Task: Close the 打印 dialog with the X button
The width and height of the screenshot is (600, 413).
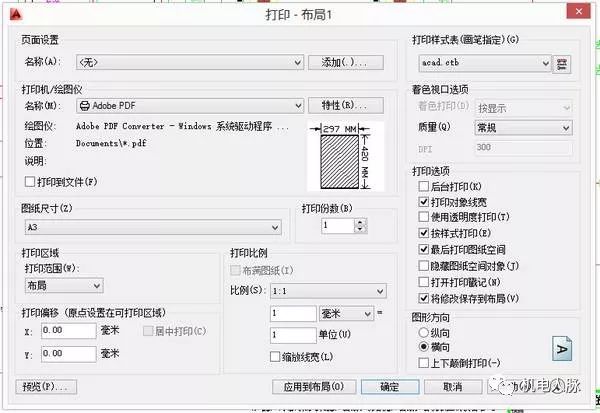Action: [580, 14]
